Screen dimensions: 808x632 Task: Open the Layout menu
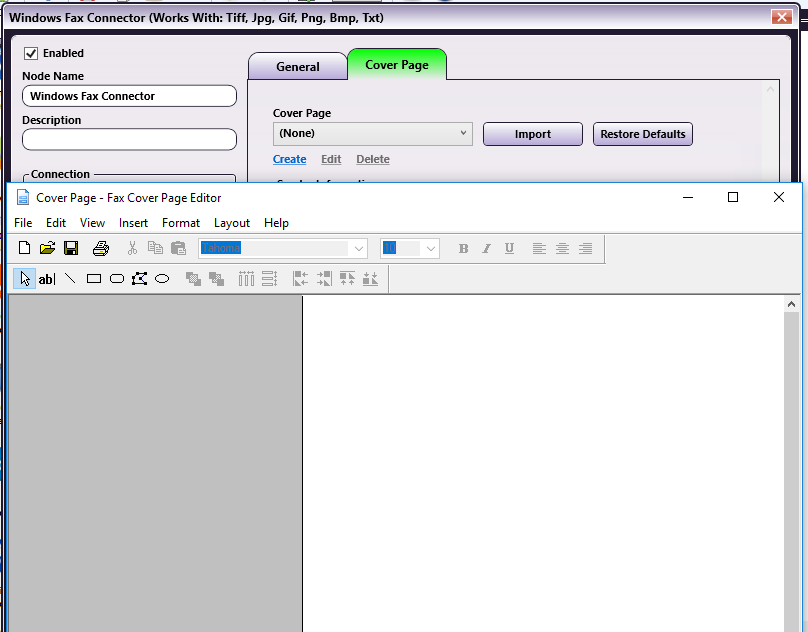pos(232,223)
